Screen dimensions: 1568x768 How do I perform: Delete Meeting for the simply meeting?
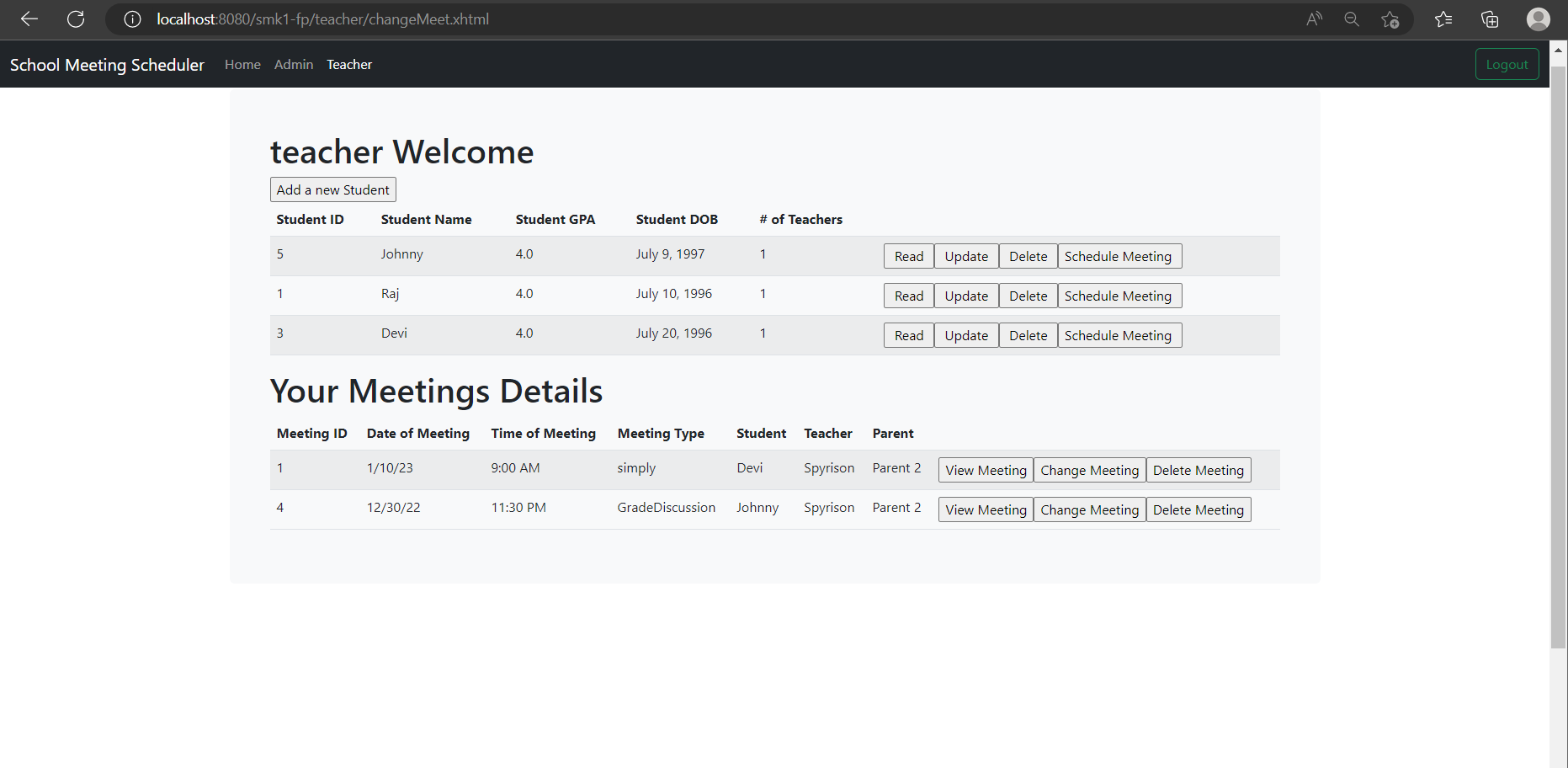pos(1199,470)
